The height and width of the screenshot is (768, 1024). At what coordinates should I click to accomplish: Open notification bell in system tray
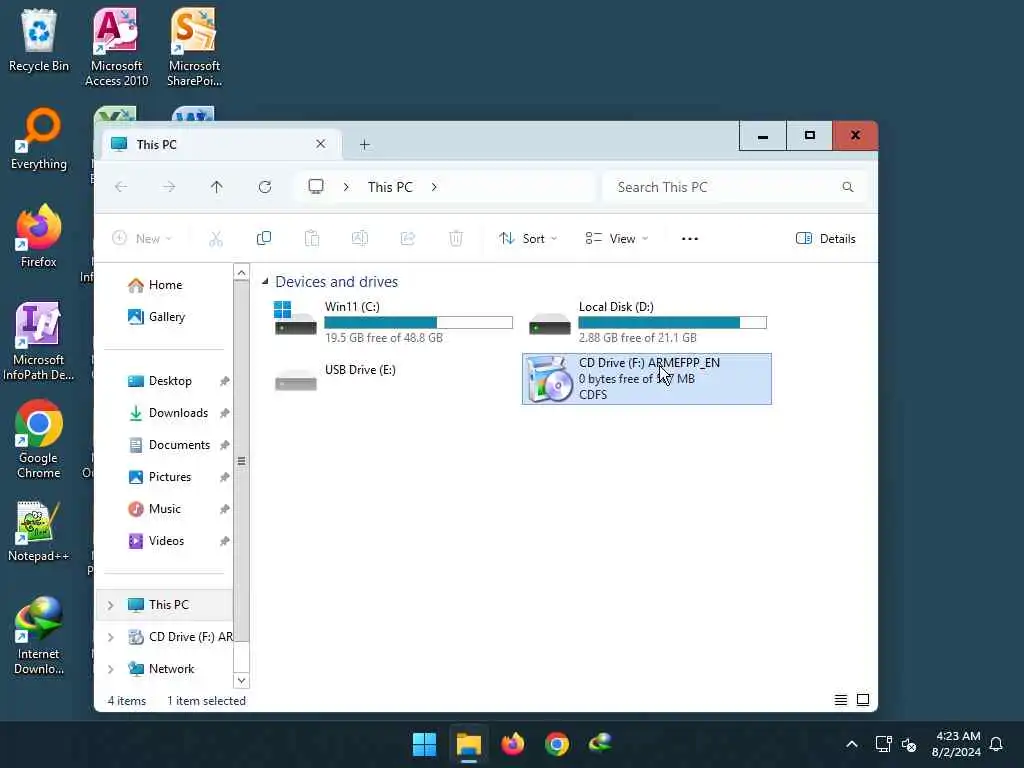click(x=996, y=744)
